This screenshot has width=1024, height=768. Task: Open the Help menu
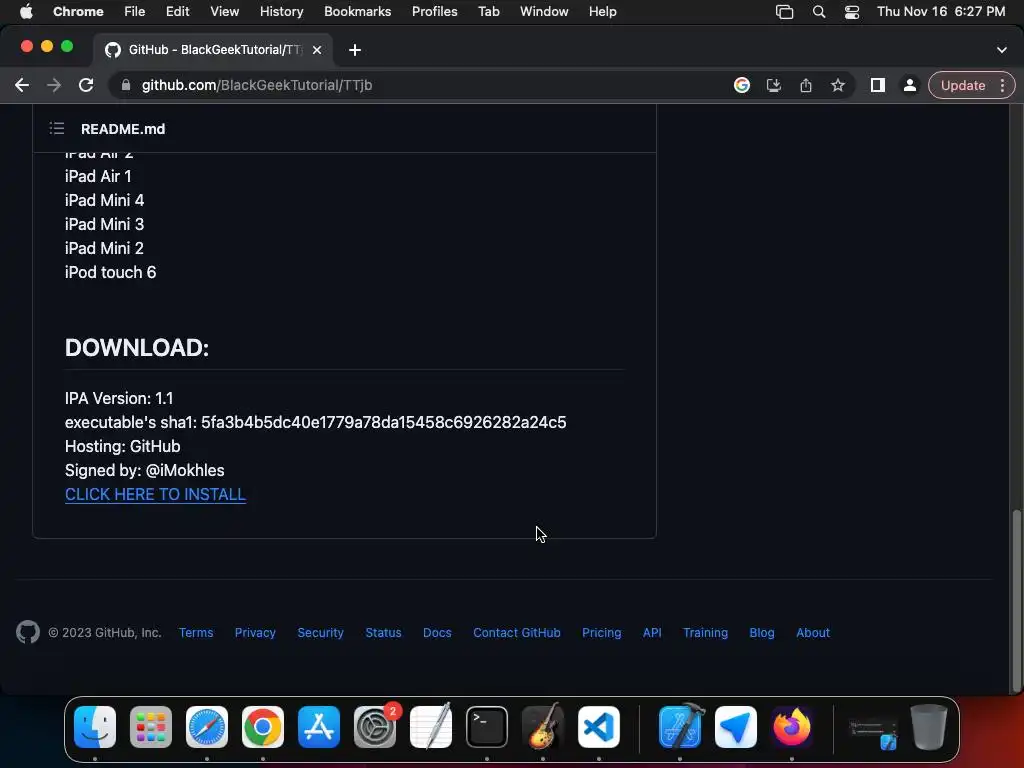tap(602, 11)
